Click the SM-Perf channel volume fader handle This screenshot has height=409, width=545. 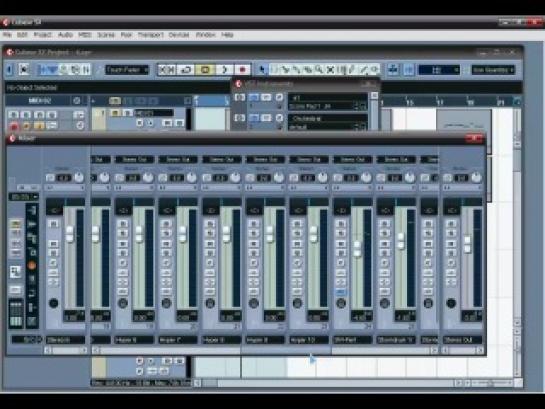click(x=357, y=249)
